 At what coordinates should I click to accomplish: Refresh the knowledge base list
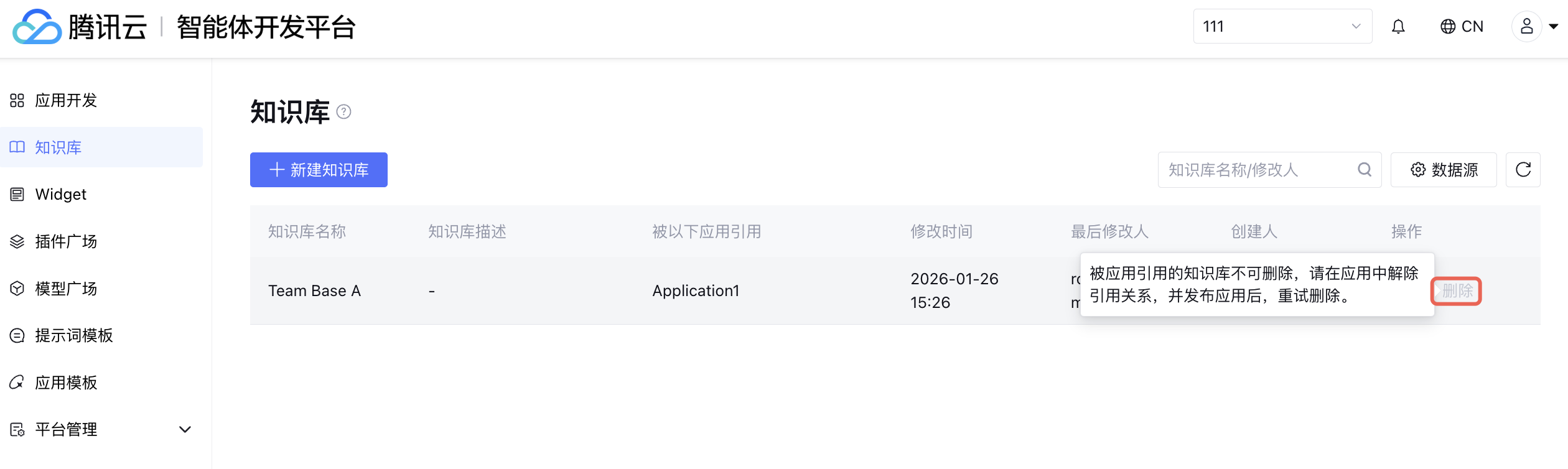pyautogui.click(x=1523, y=170)
